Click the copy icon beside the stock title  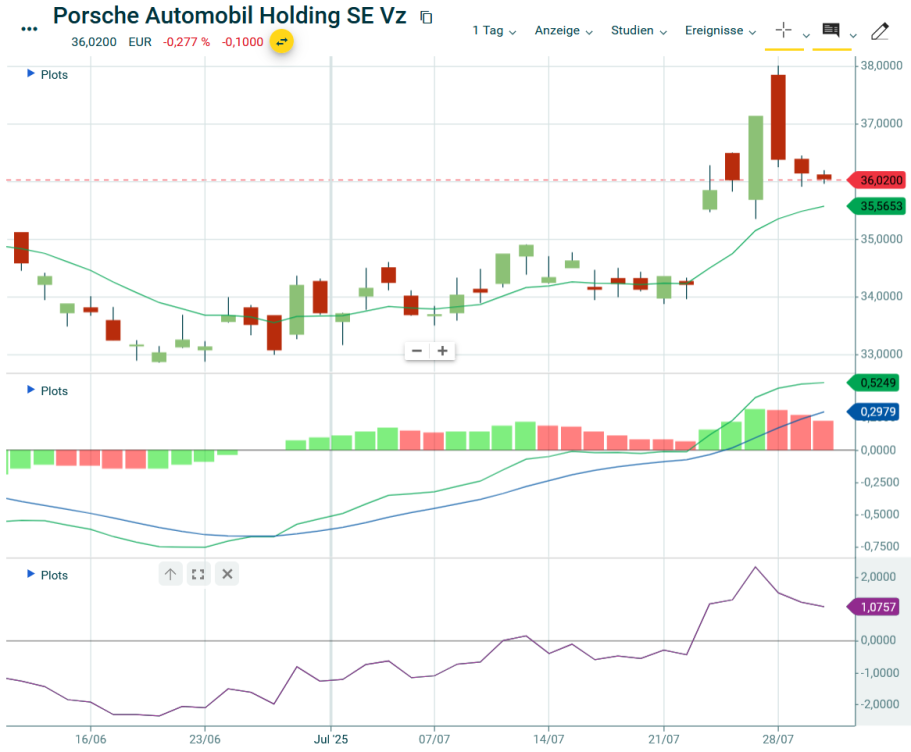coord(426,17)
